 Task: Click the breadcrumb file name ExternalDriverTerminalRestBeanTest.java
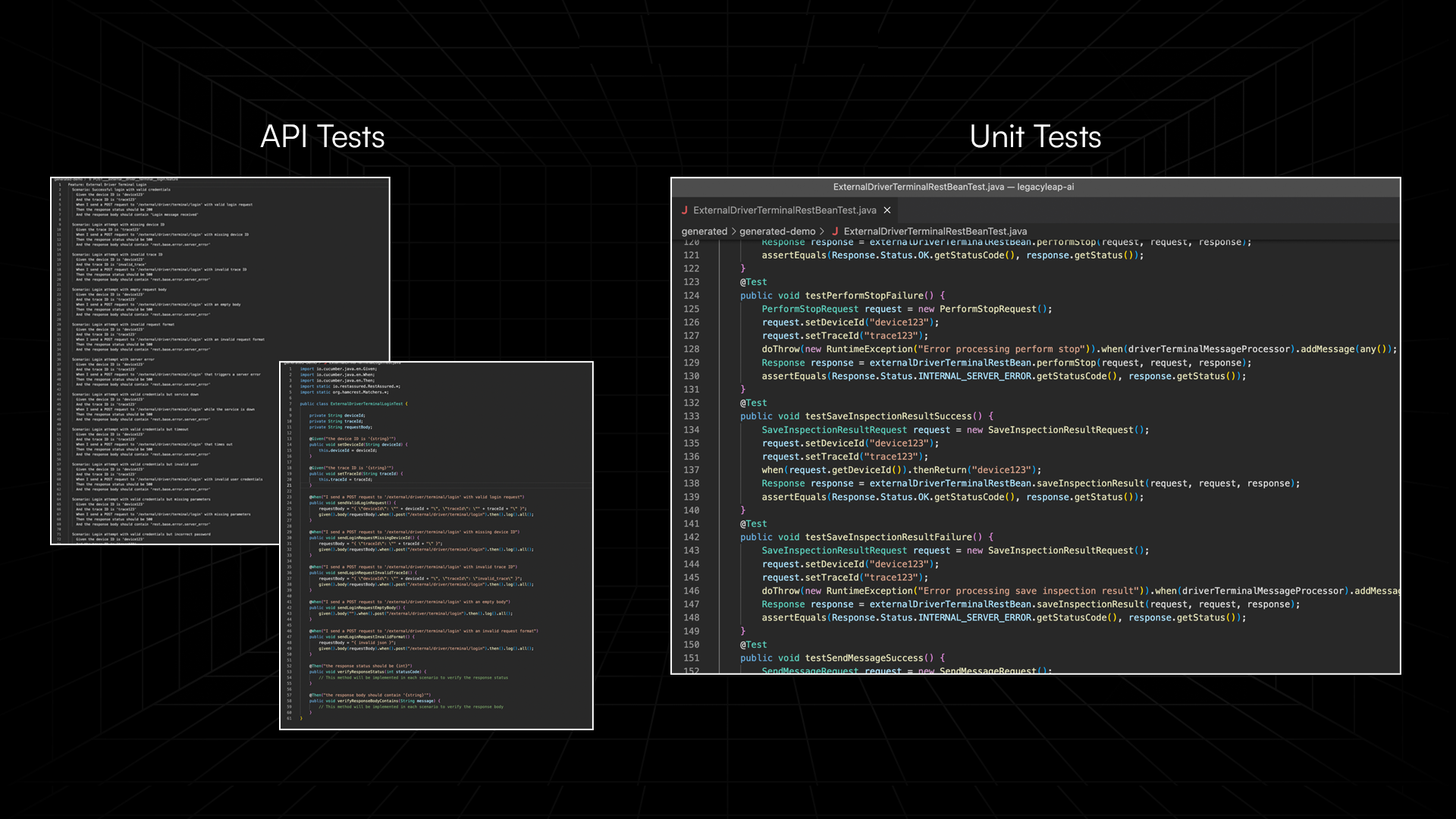[x=935, y=231]
